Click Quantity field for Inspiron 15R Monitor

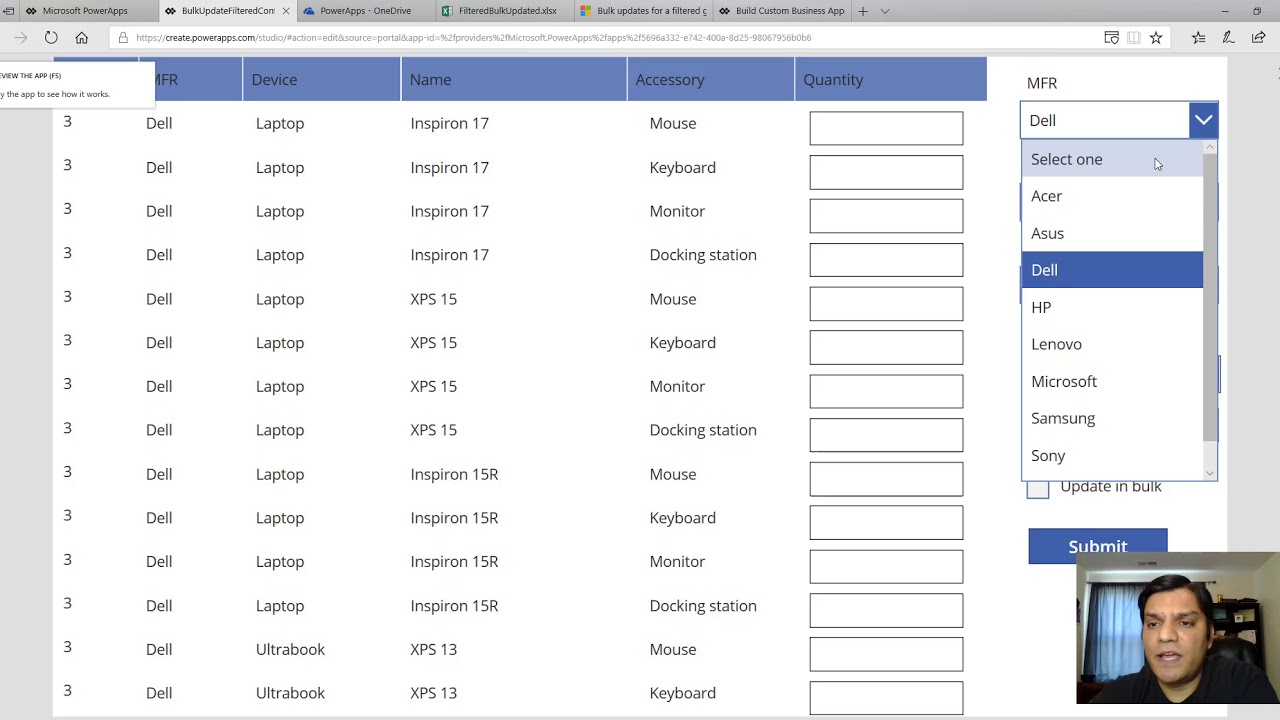[x=886, y=566]
